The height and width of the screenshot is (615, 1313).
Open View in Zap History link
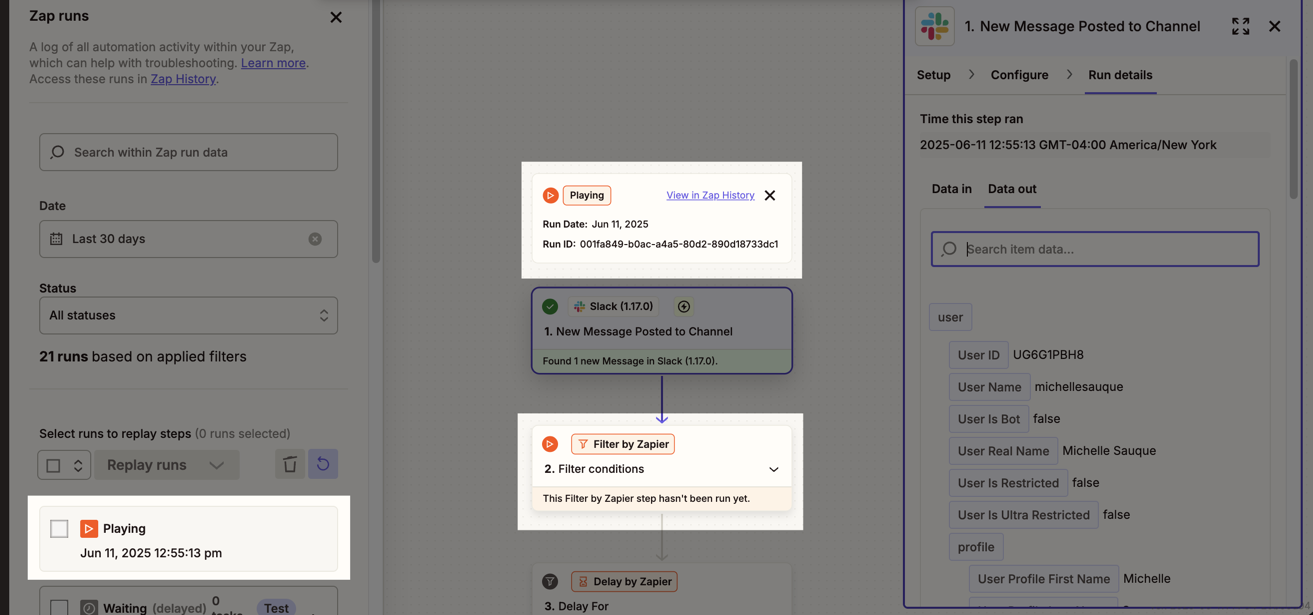pyautogui.click(x=710, y=195)
